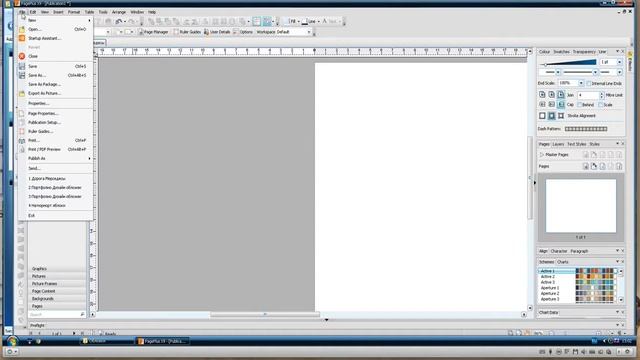This screenshot has height=360, width=640.
Task: Open the Graphics sidebar section
Action: 57,269
